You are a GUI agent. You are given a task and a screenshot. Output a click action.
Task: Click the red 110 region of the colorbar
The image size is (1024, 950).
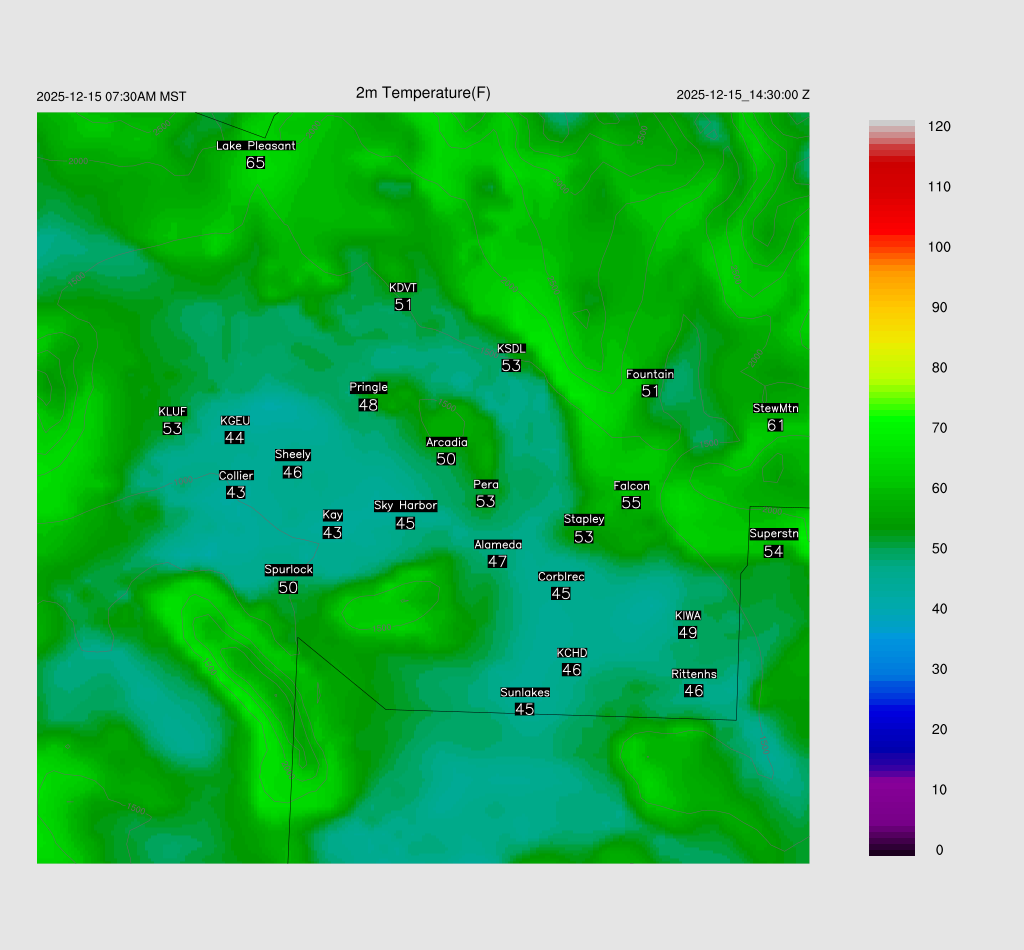pos(892,187)
